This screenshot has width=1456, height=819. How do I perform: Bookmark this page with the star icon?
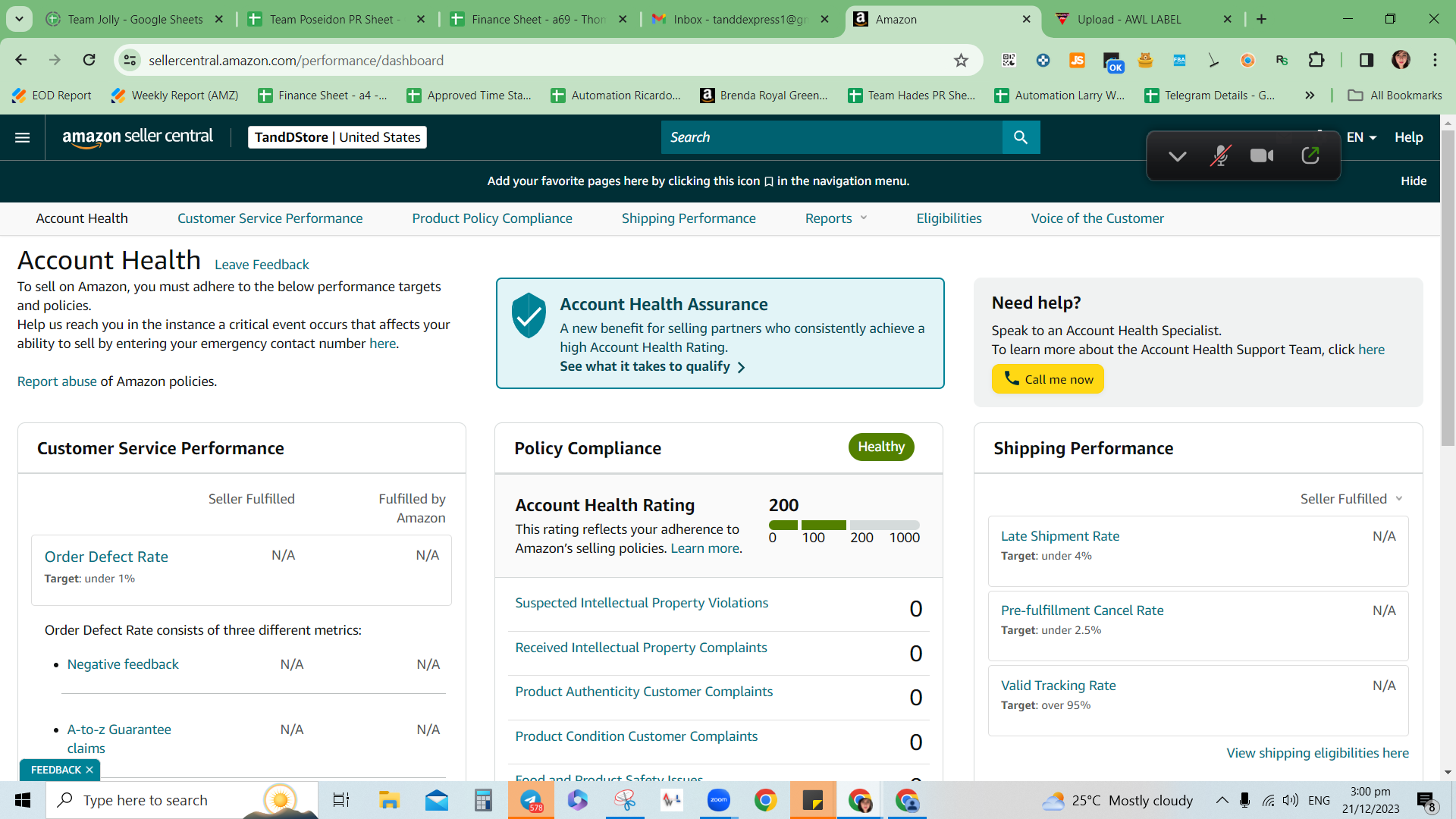(x=961, y=61)
